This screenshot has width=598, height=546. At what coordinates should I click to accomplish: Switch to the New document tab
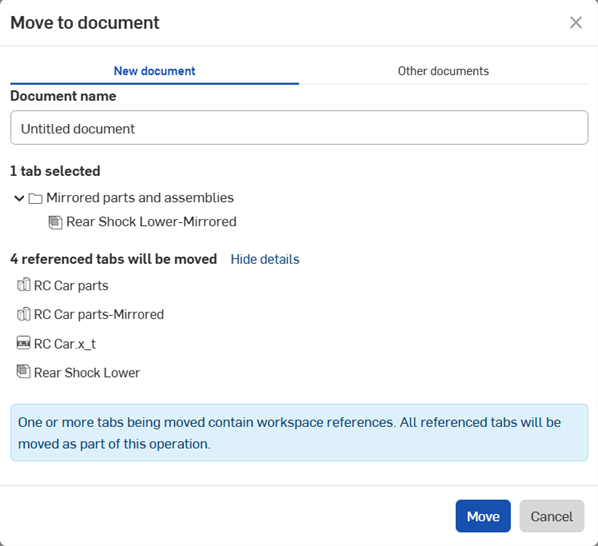click(x=154, y=71)
